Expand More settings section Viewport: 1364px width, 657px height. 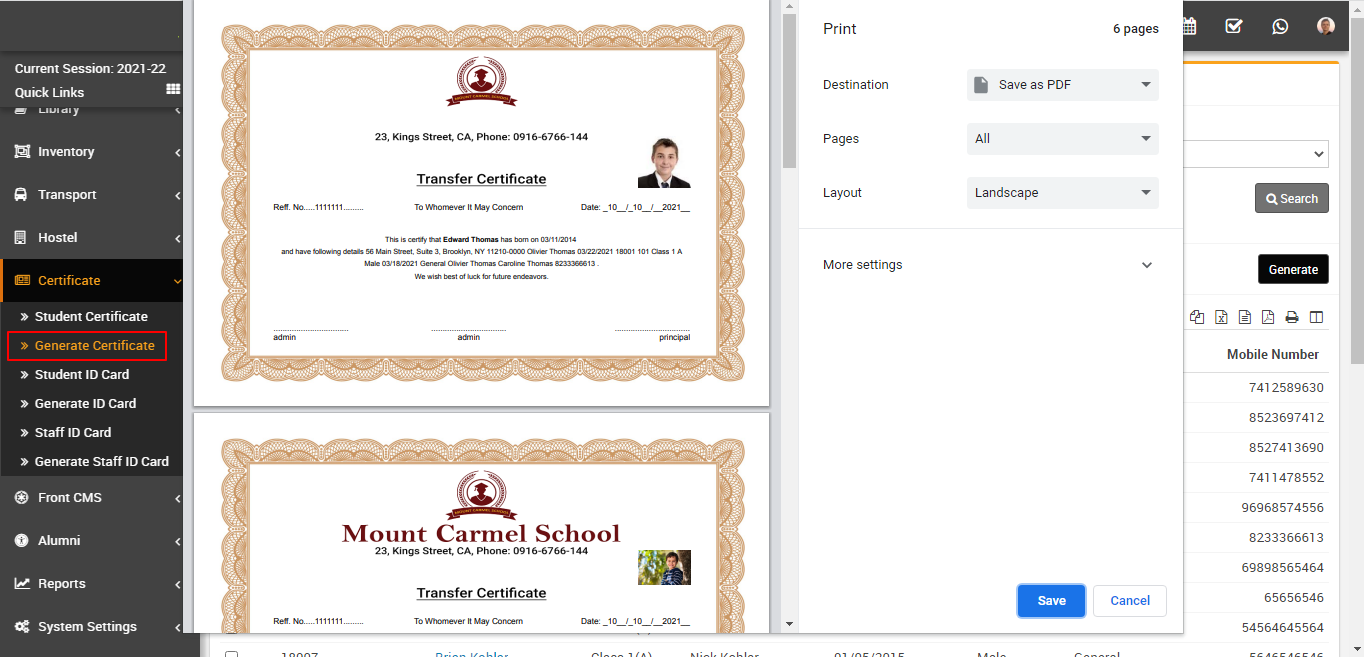[x=988, y=265]
